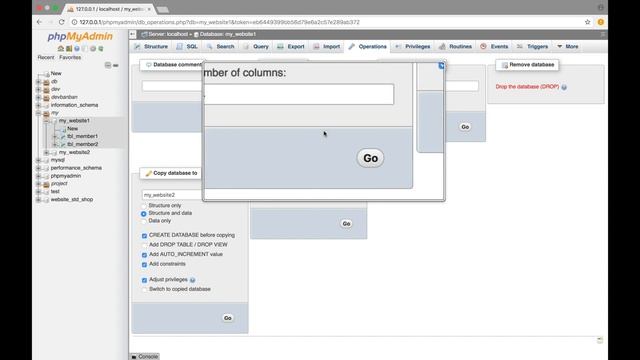Show the Recent tables list
Viewport: 640px width, 360px height.
tap(46, 58)
